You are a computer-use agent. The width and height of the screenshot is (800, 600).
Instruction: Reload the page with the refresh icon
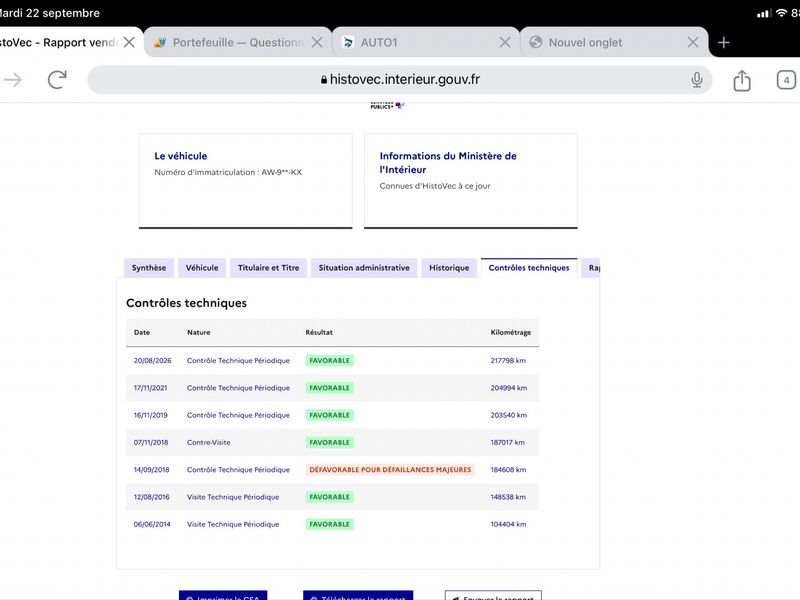[57, 80]
